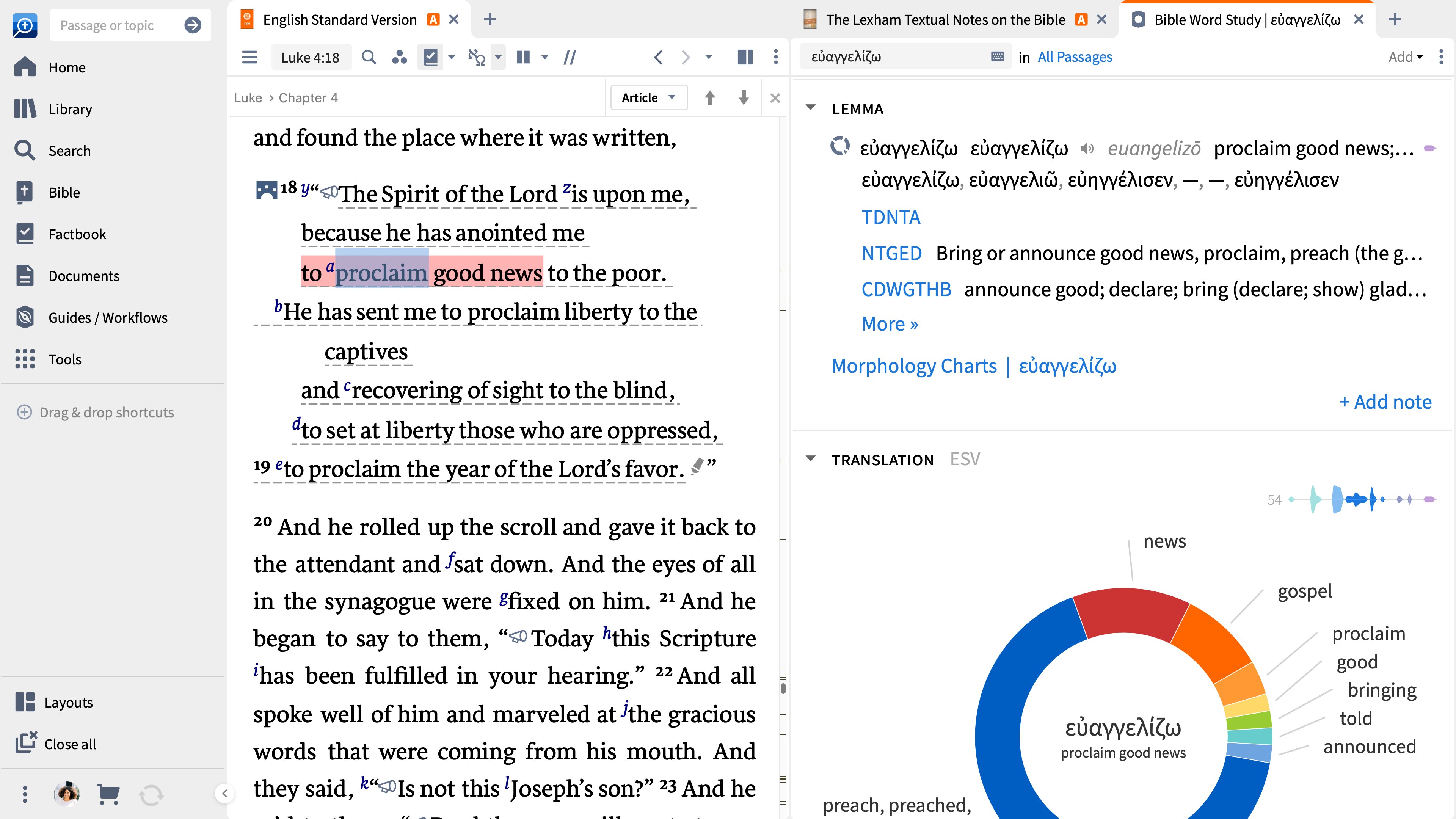Collapse the TRANSLATION section
Screen dimensions: 1456x819
(x=811, y=458)
